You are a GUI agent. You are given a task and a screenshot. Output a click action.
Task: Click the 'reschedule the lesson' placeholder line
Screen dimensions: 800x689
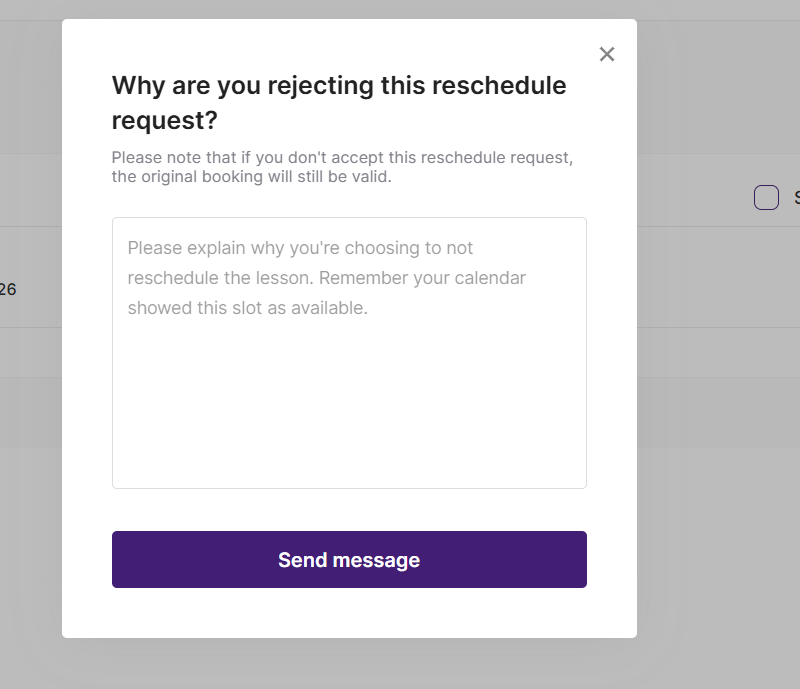(x=326, y=278)
